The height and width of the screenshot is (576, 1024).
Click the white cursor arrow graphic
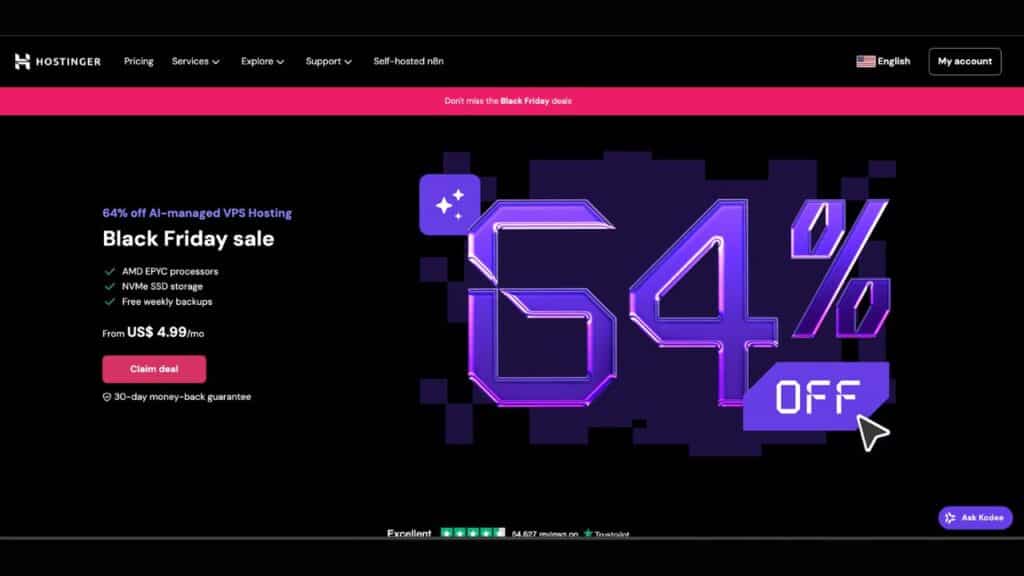872,432
